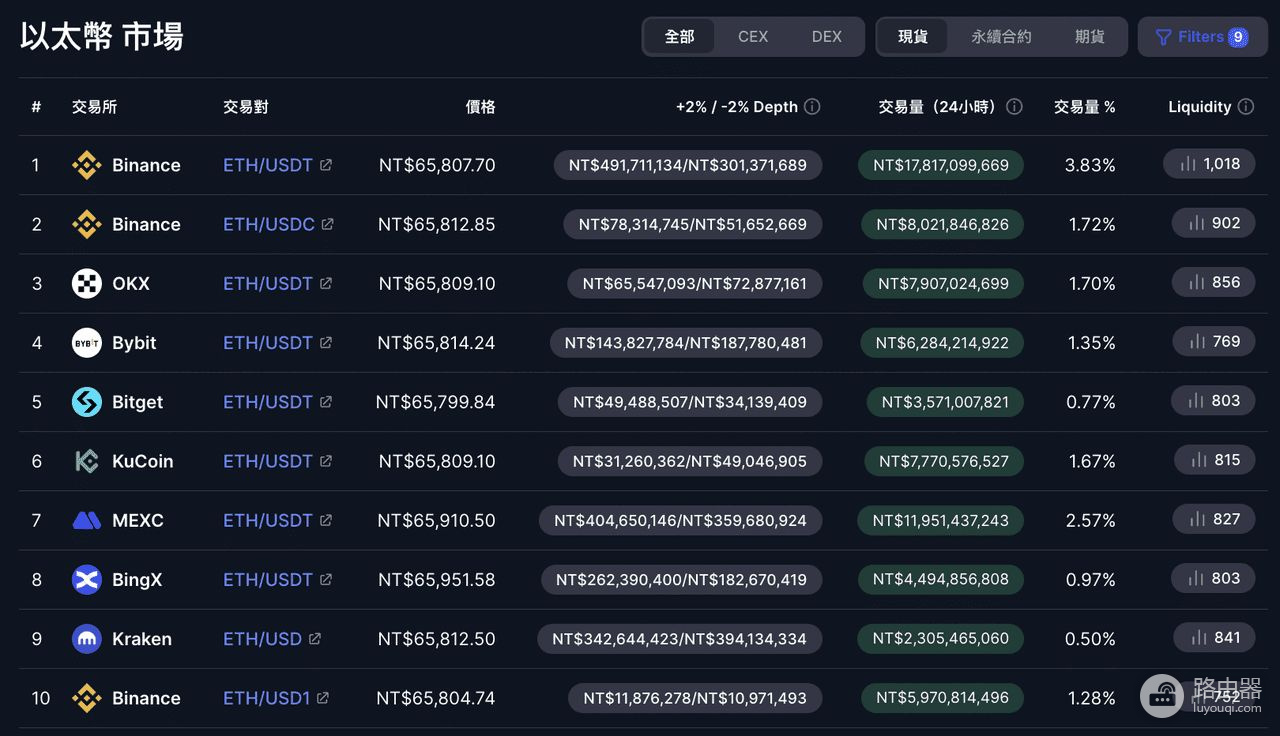The image size is (1280, 736).
Task: Open external link icon beside MEXC ETH/USDT
Action: pyautogui.click(x=326, y=520)
